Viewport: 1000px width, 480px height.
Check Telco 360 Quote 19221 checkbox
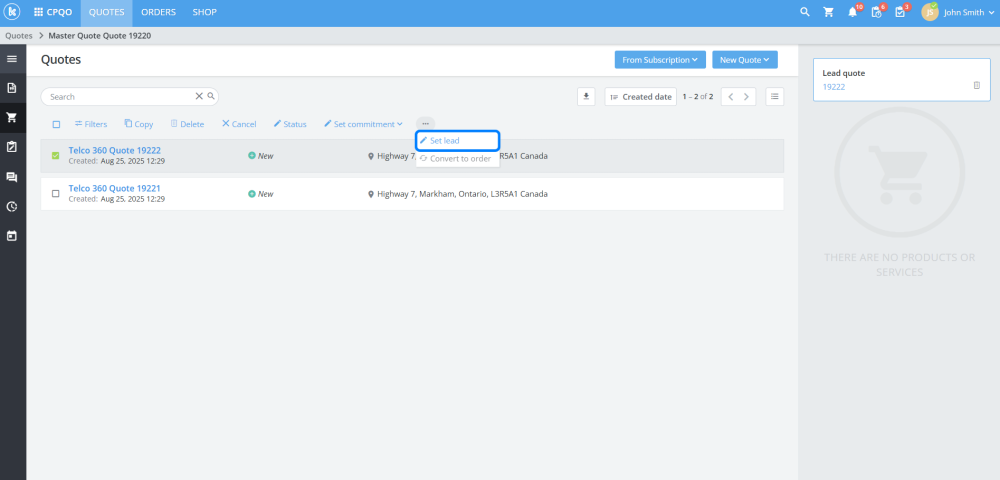click(55, 193)
